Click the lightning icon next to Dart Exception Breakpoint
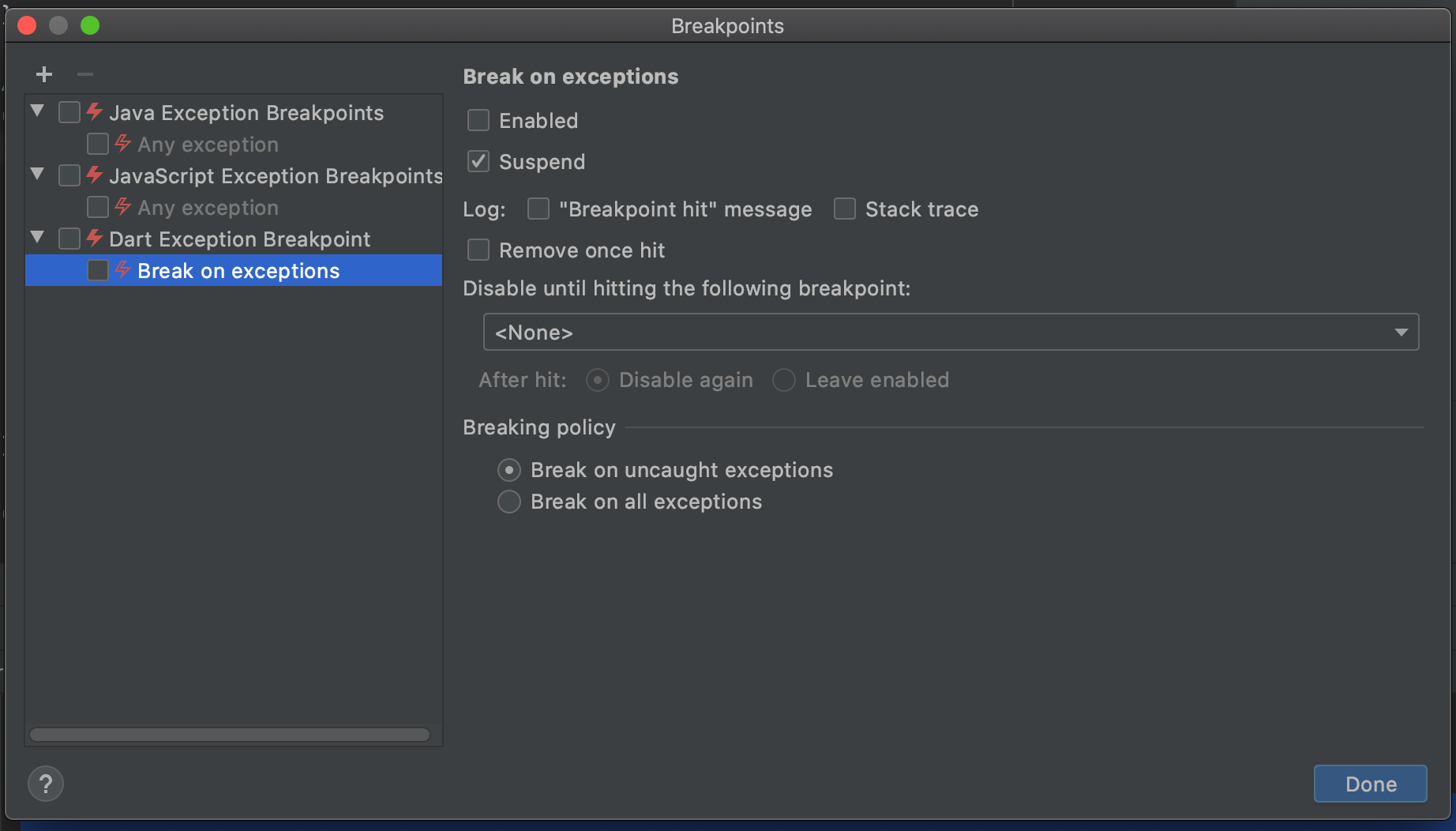The height and width of the screenshot is (831, 1456). (x=92, y=239)
